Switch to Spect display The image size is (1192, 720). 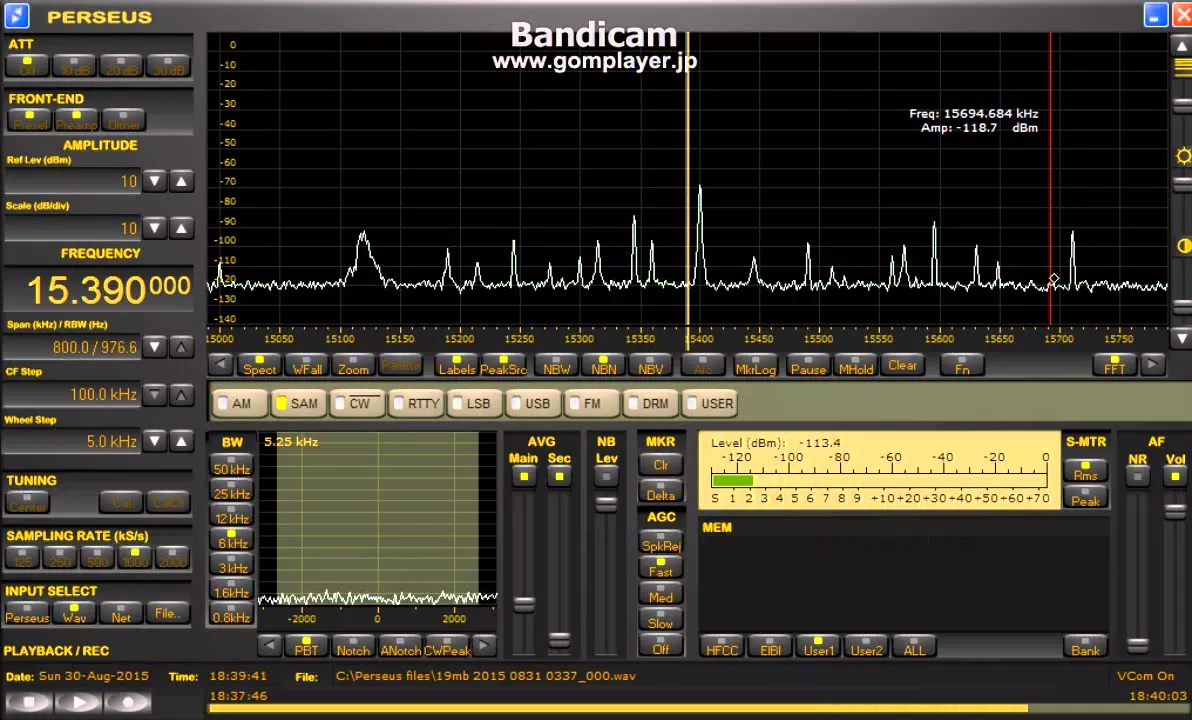[259, 366]
